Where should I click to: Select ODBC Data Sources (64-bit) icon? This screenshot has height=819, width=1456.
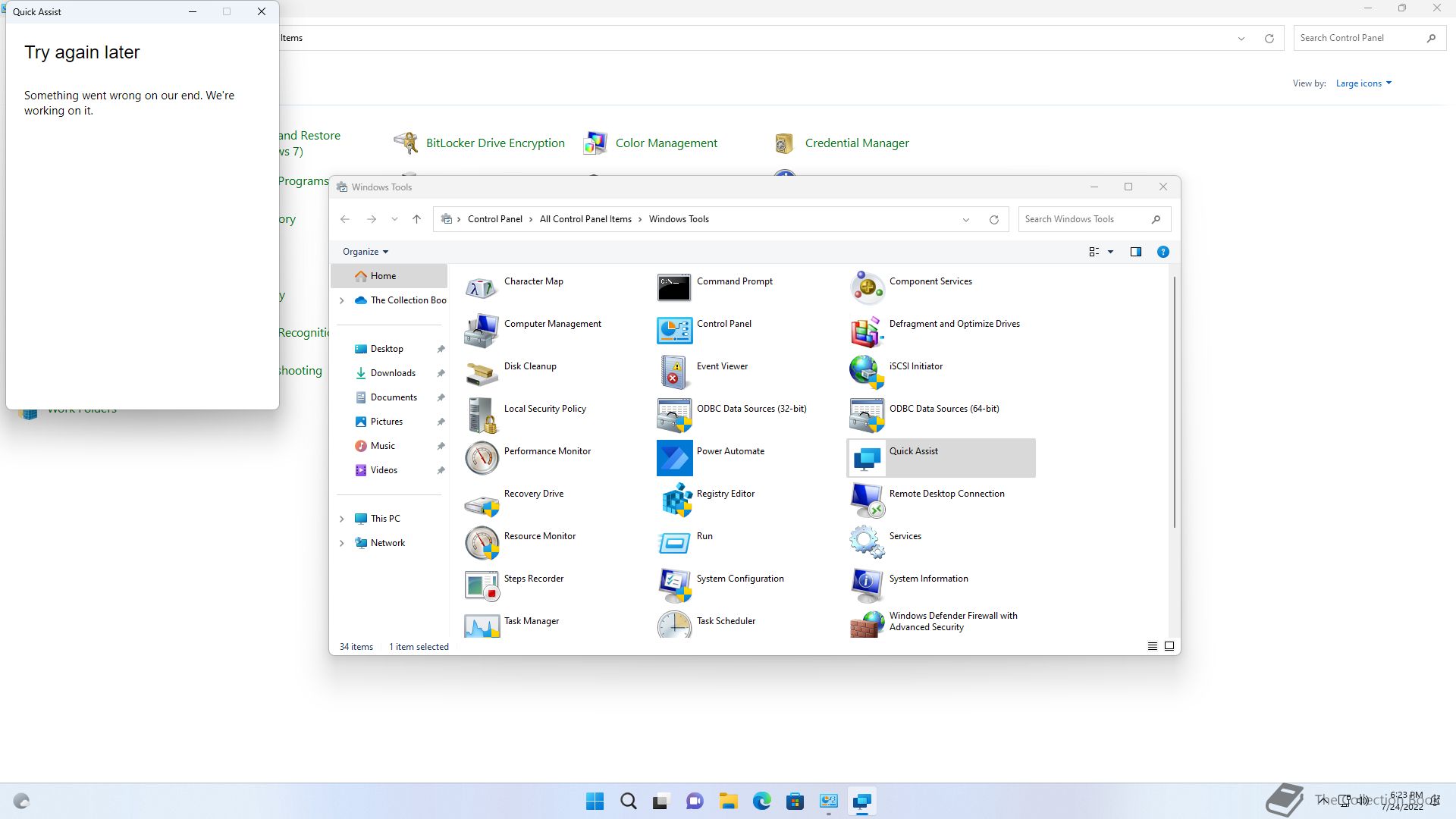pyautogui.click(x=867, y=416)
